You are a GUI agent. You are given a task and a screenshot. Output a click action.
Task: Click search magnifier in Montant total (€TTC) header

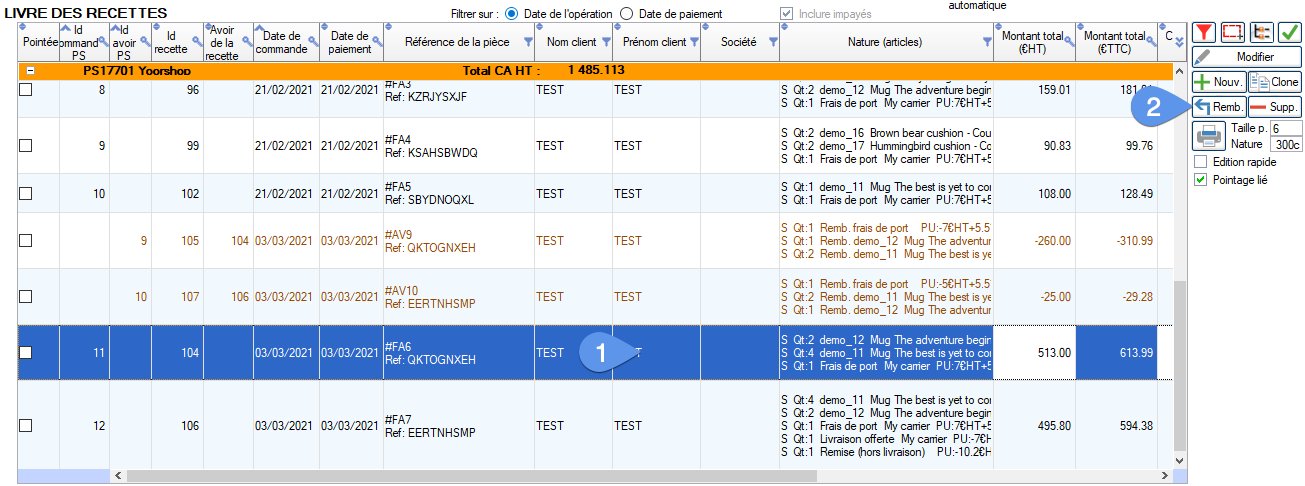click(x=1150, y=42)
